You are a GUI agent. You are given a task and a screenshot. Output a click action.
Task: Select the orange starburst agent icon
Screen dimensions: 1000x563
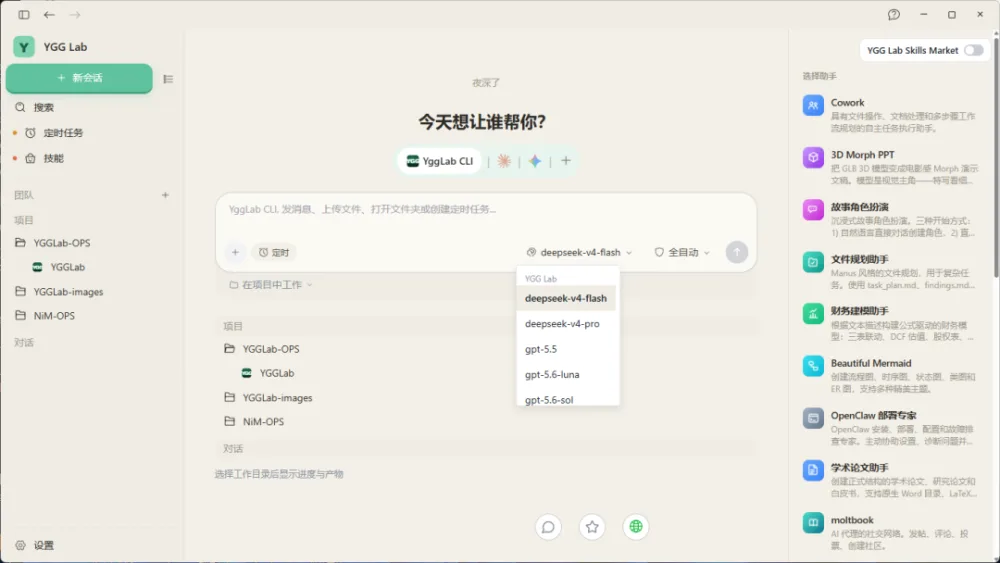pos(504,161)
